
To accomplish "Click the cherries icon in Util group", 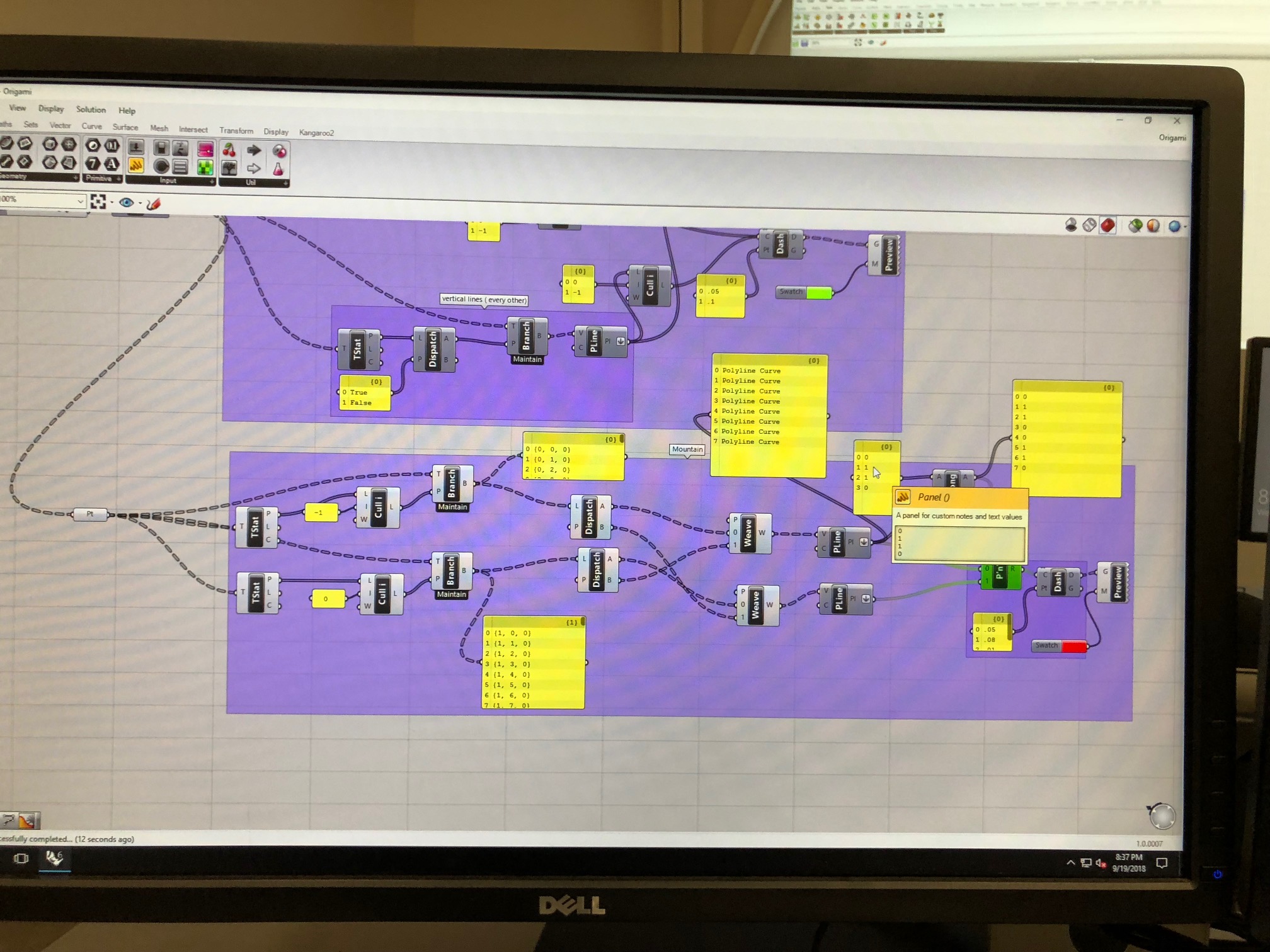I will [229, 150].
